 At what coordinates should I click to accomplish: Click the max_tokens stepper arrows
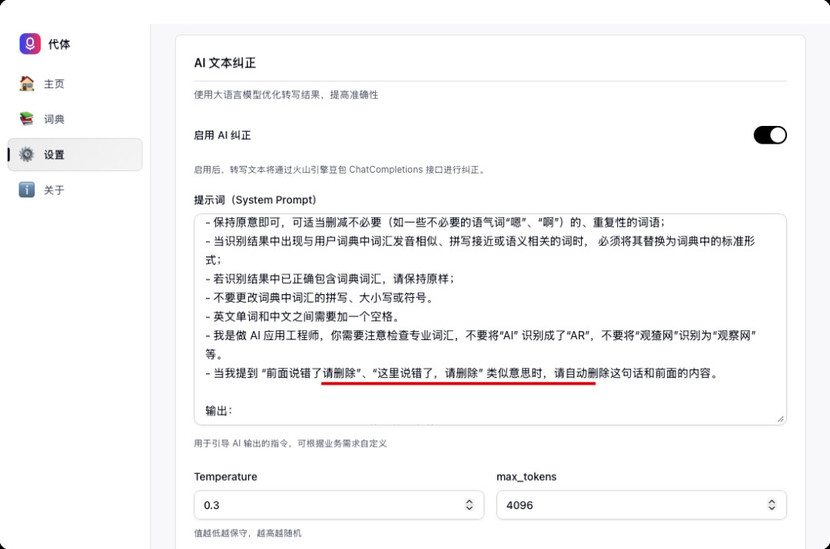pyautogui.click(x=771, y=505)
